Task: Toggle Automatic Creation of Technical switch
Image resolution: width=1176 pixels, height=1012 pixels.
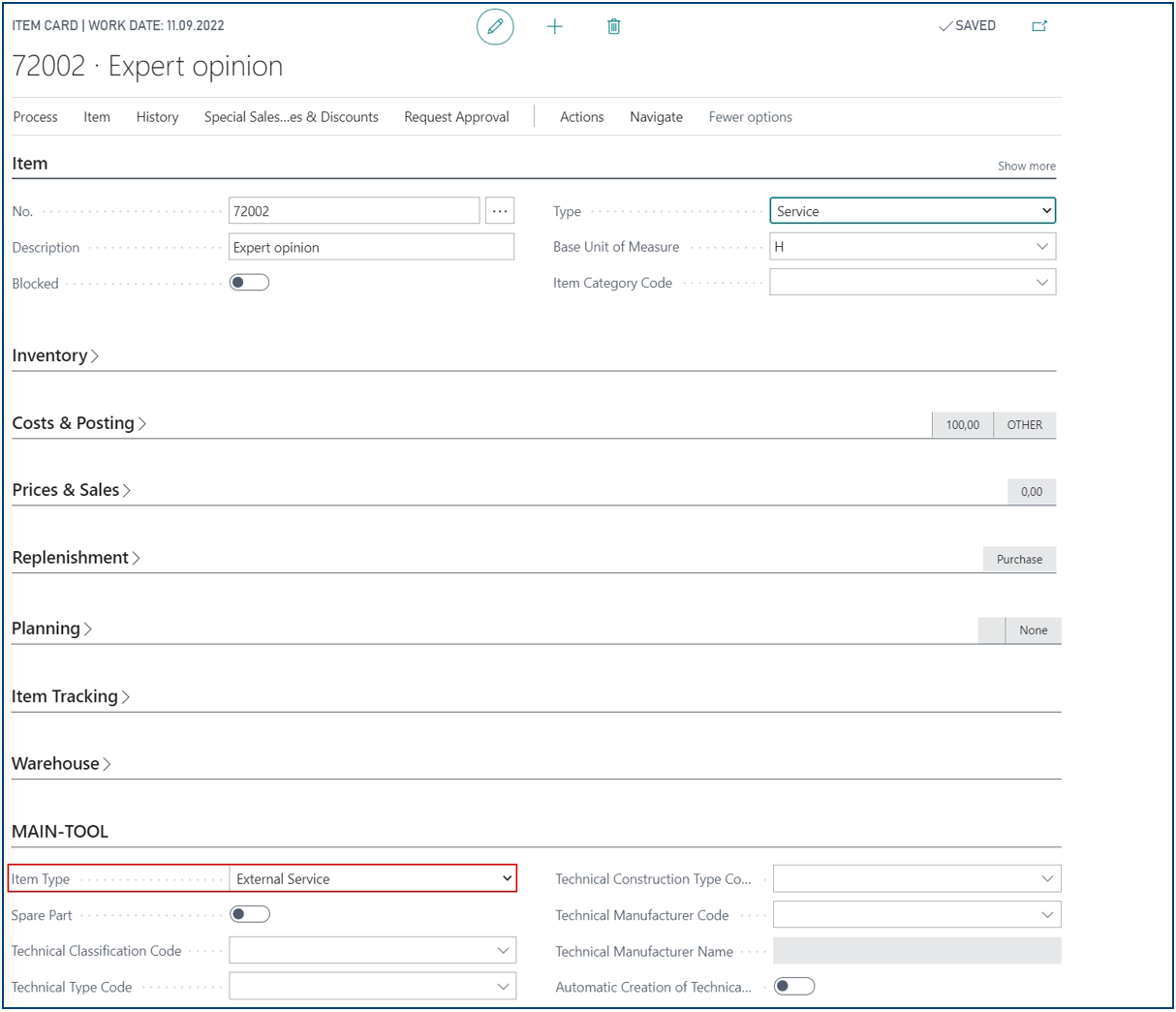Action: [794, 986]
